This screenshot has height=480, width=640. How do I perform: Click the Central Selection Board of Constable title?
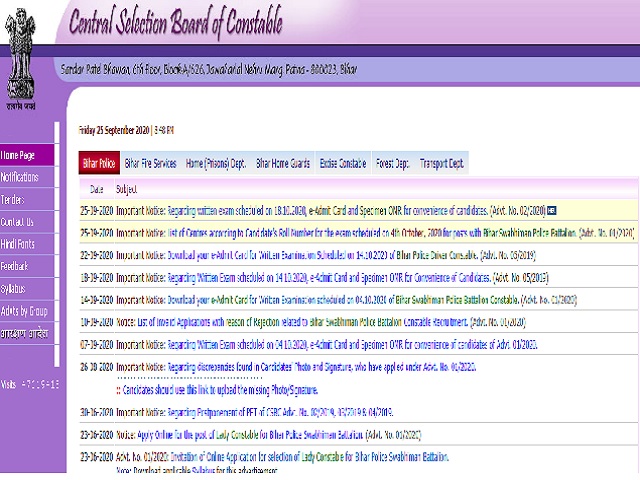pos(176,21)
